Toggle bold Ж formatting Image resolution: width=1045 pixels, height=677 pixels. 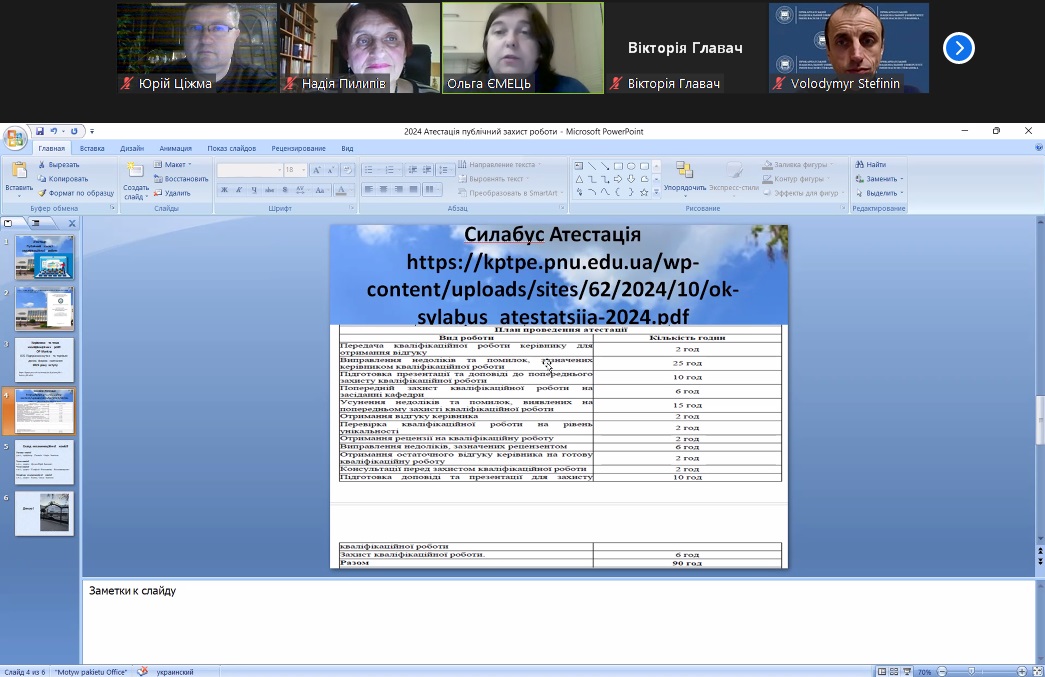pyautogui.click(x=225, y=191)
